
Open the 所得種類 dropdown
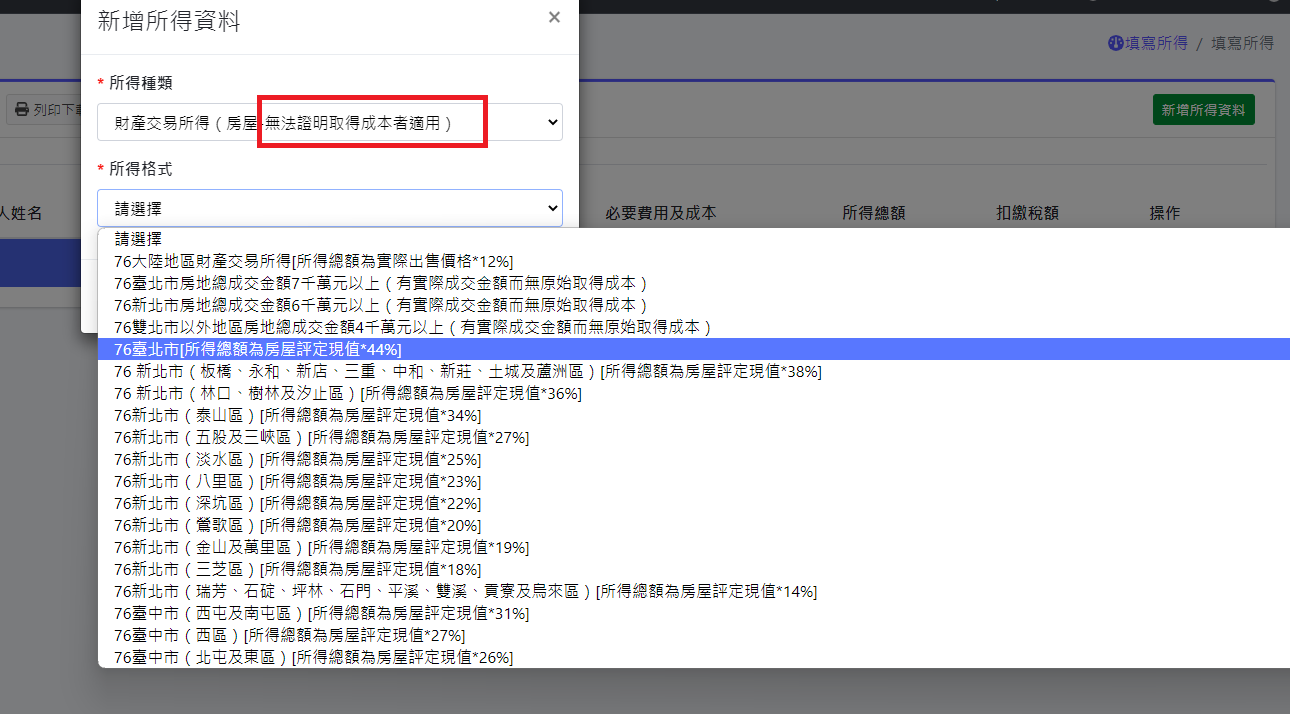330,122
